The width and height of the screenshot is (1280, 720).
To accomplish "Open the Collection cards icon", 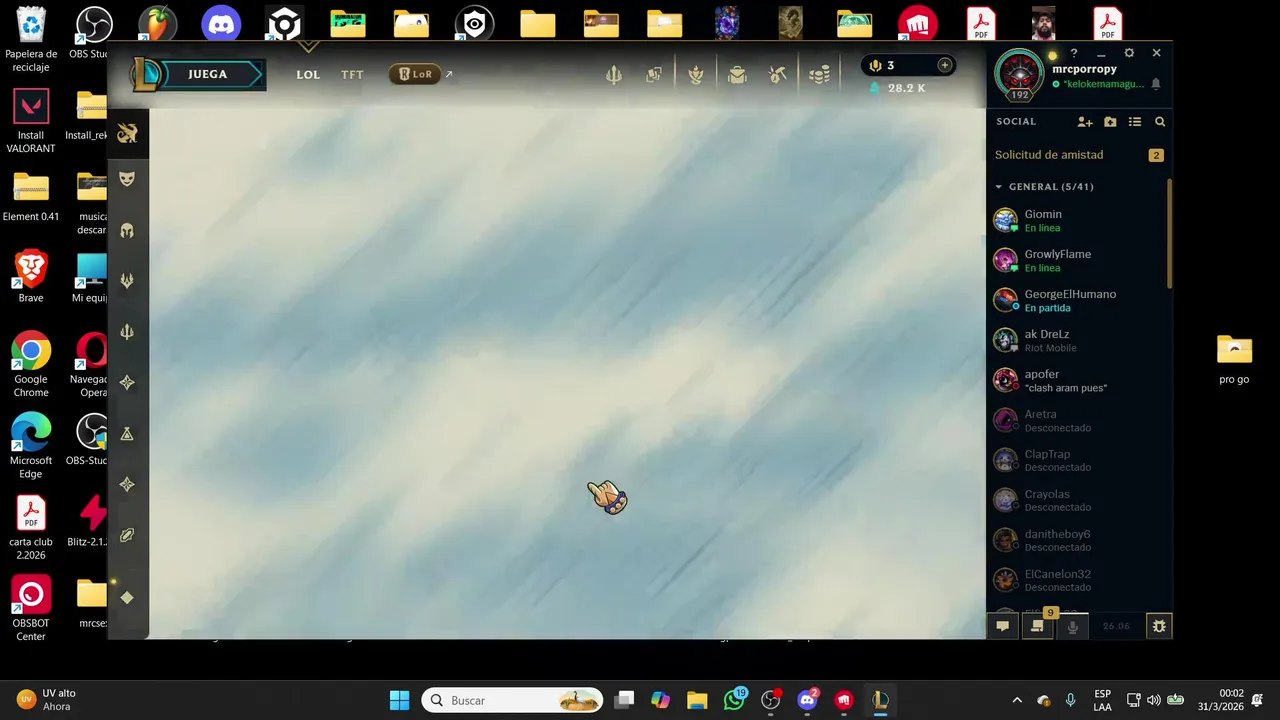I will 654,75.
